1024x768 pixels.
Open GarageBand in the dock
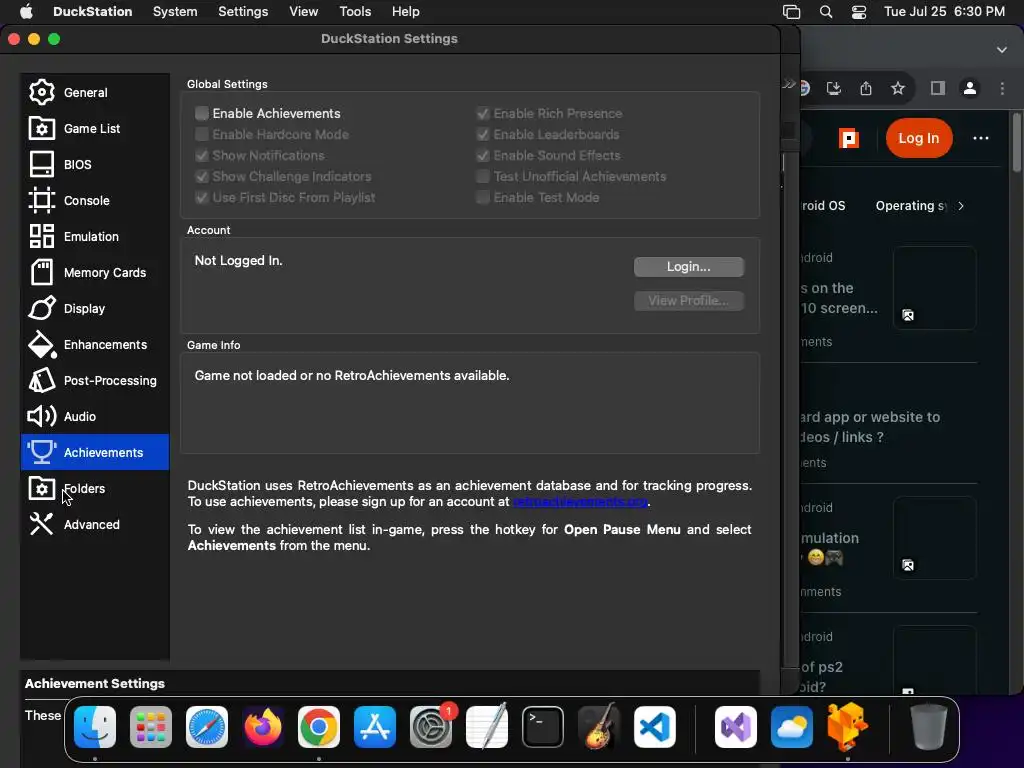coord(599,727)
